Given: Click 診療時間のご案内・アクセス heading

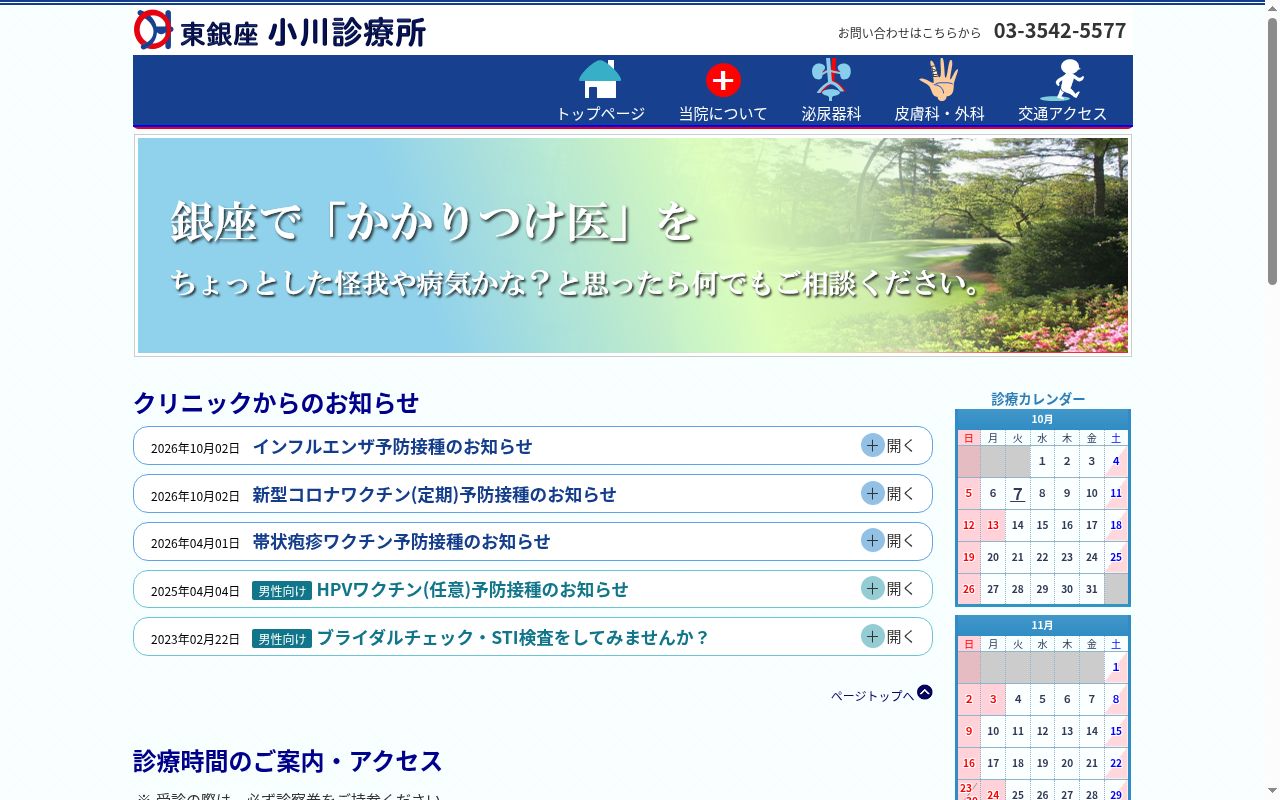Looking at the screenshot, I should click(x=288, y=761).
